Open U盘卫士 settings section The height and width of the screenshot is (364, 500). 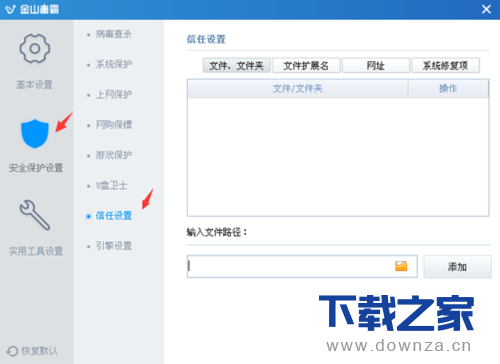[x=111, y=185]
